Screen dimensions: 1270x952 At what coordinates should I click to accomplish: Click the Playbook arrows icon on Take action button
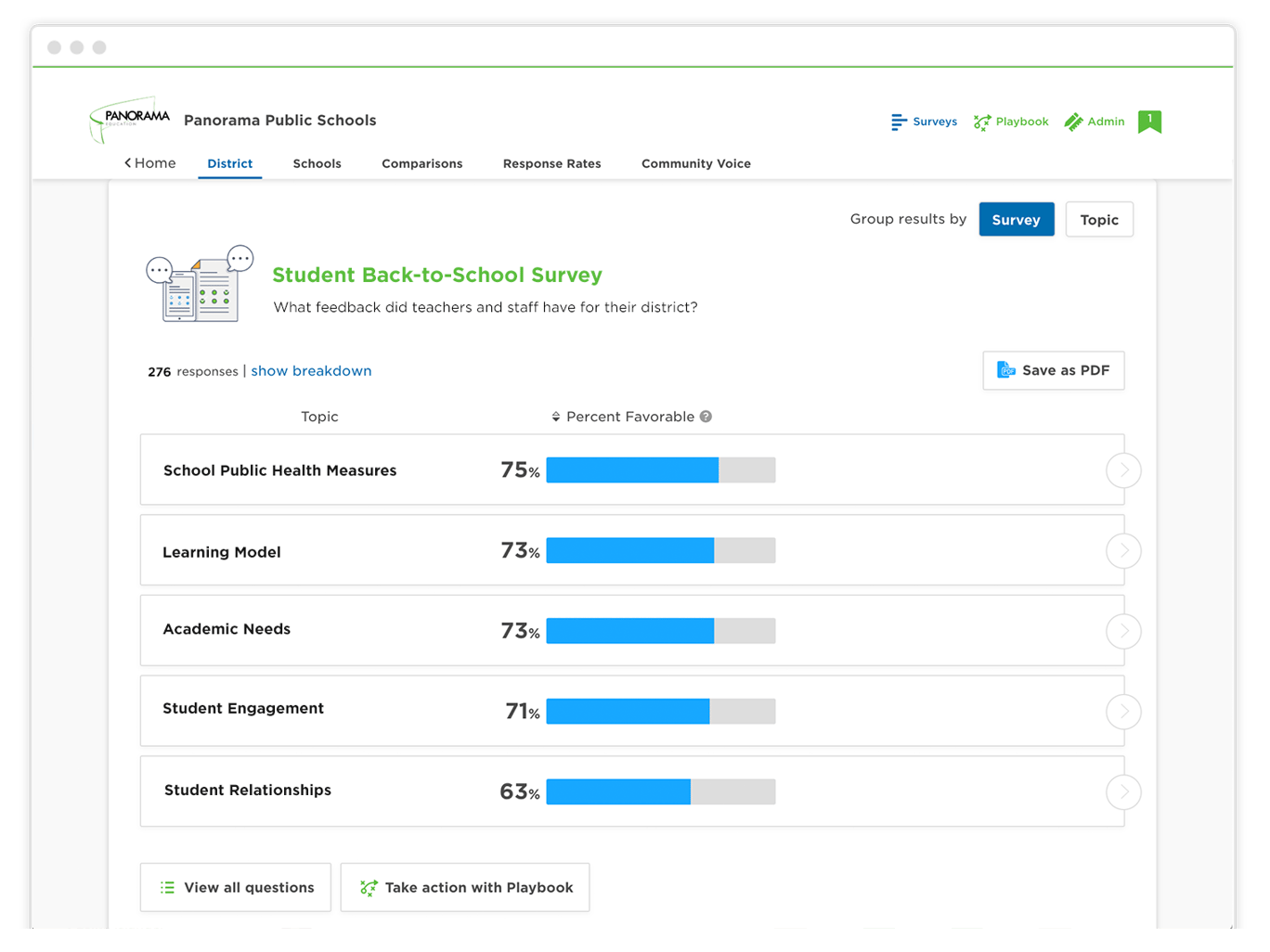point(369,887)
